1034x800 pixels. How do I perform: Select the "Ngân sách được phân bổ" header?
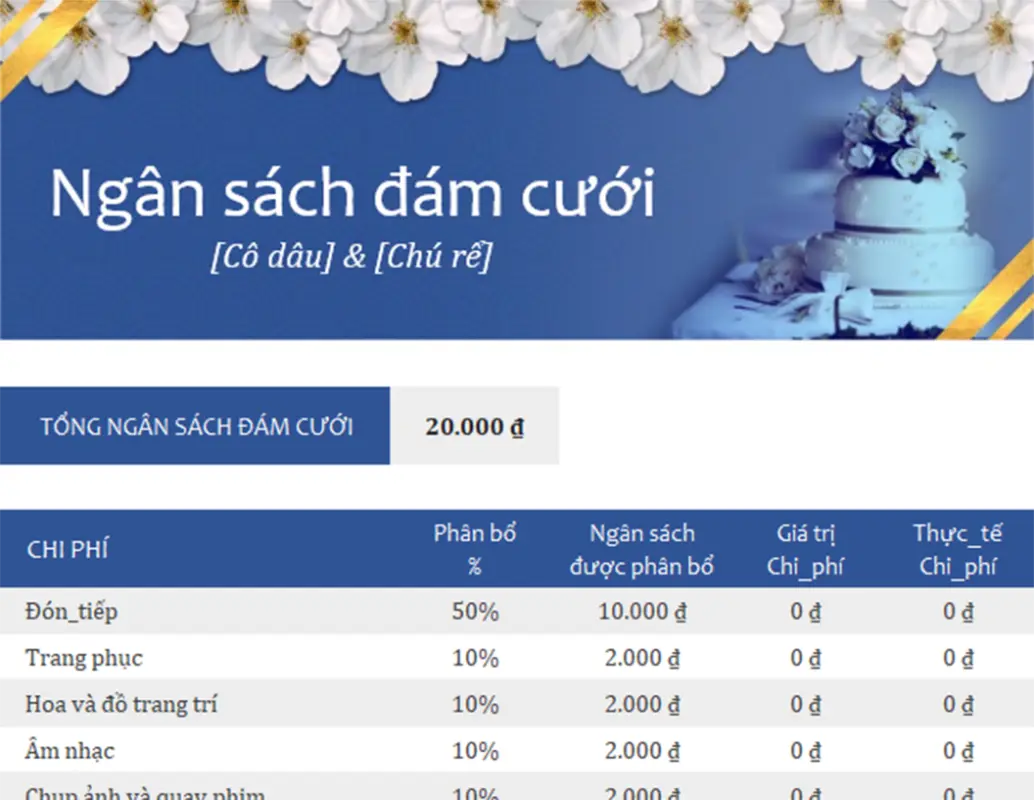click(x=642, y=549)
